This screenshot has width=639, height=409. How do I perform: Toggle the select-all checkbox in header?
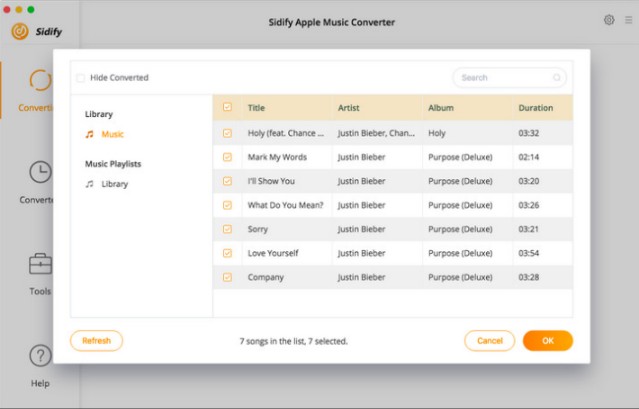tap(227, 107)
